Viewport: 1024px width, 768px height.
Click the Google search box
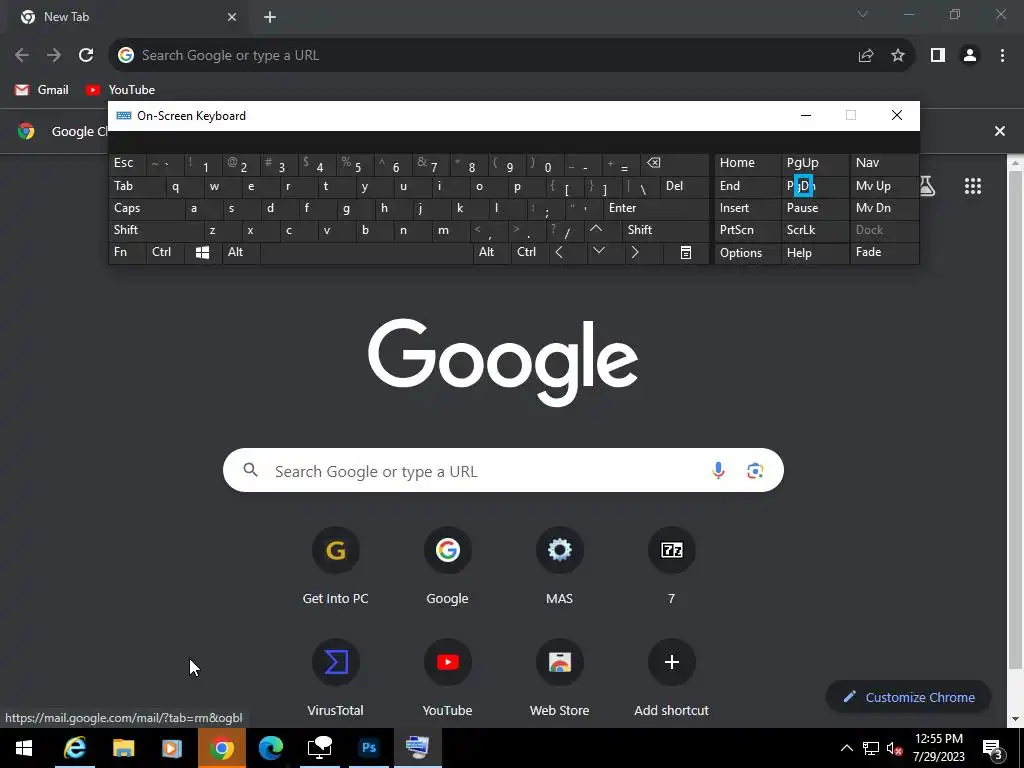(x=503, y=470)
